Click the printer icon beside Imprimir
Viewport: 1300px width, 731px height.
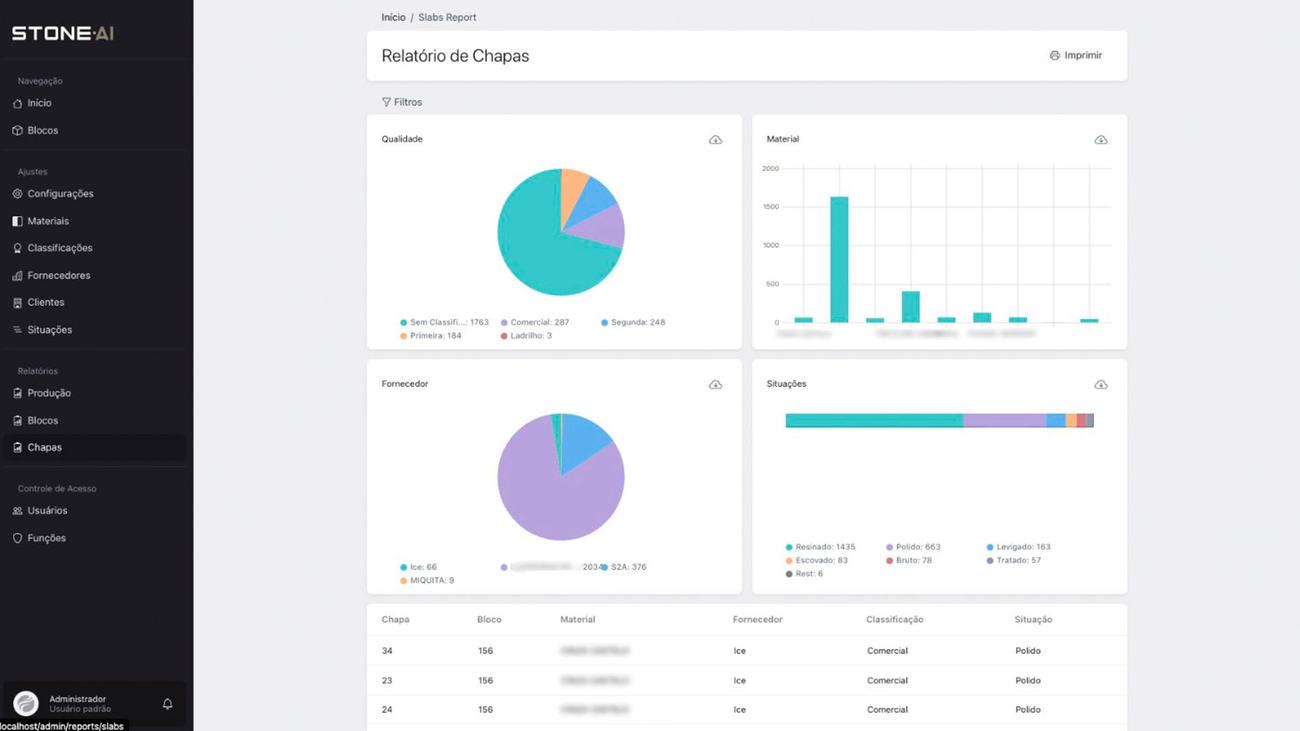[x=1054, y=56]
